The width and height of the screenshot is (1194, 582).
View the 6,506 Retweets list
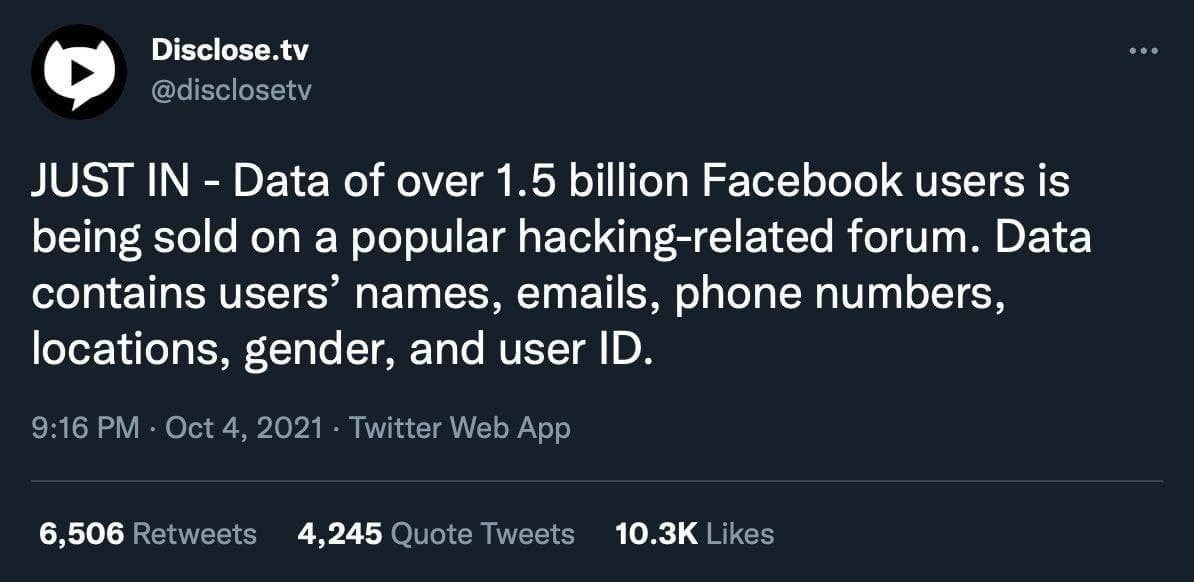[x=148, y=533]
